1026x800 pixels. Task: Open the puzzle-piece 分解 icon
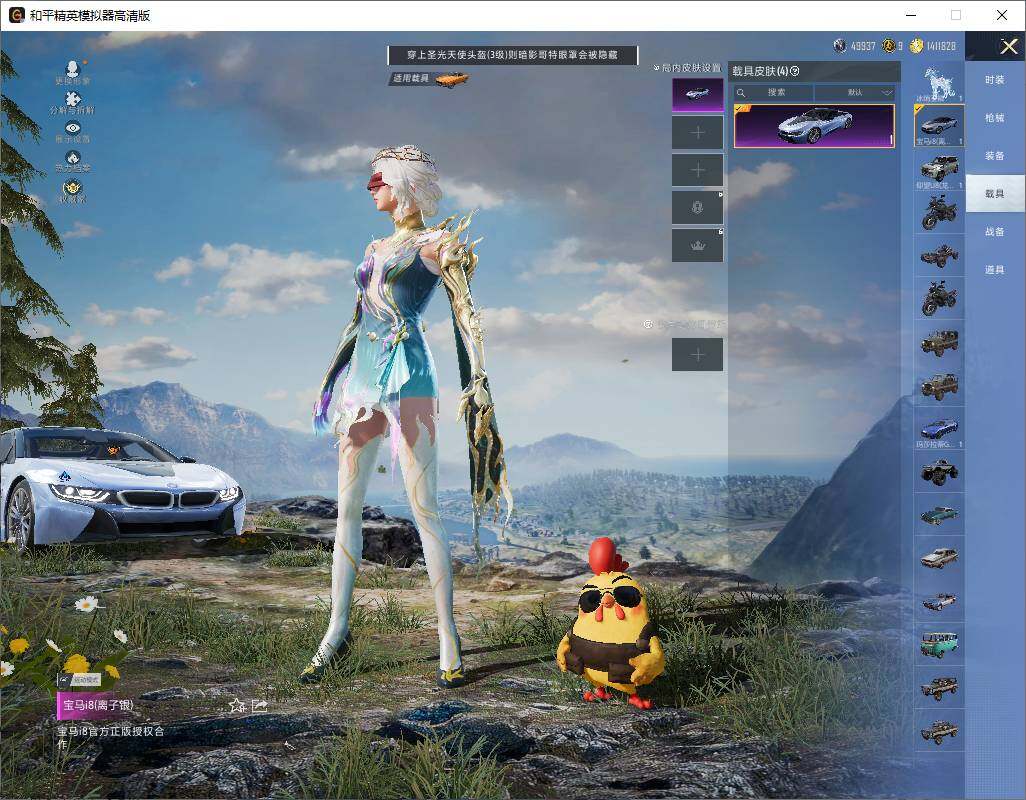(x=73, y=99)
